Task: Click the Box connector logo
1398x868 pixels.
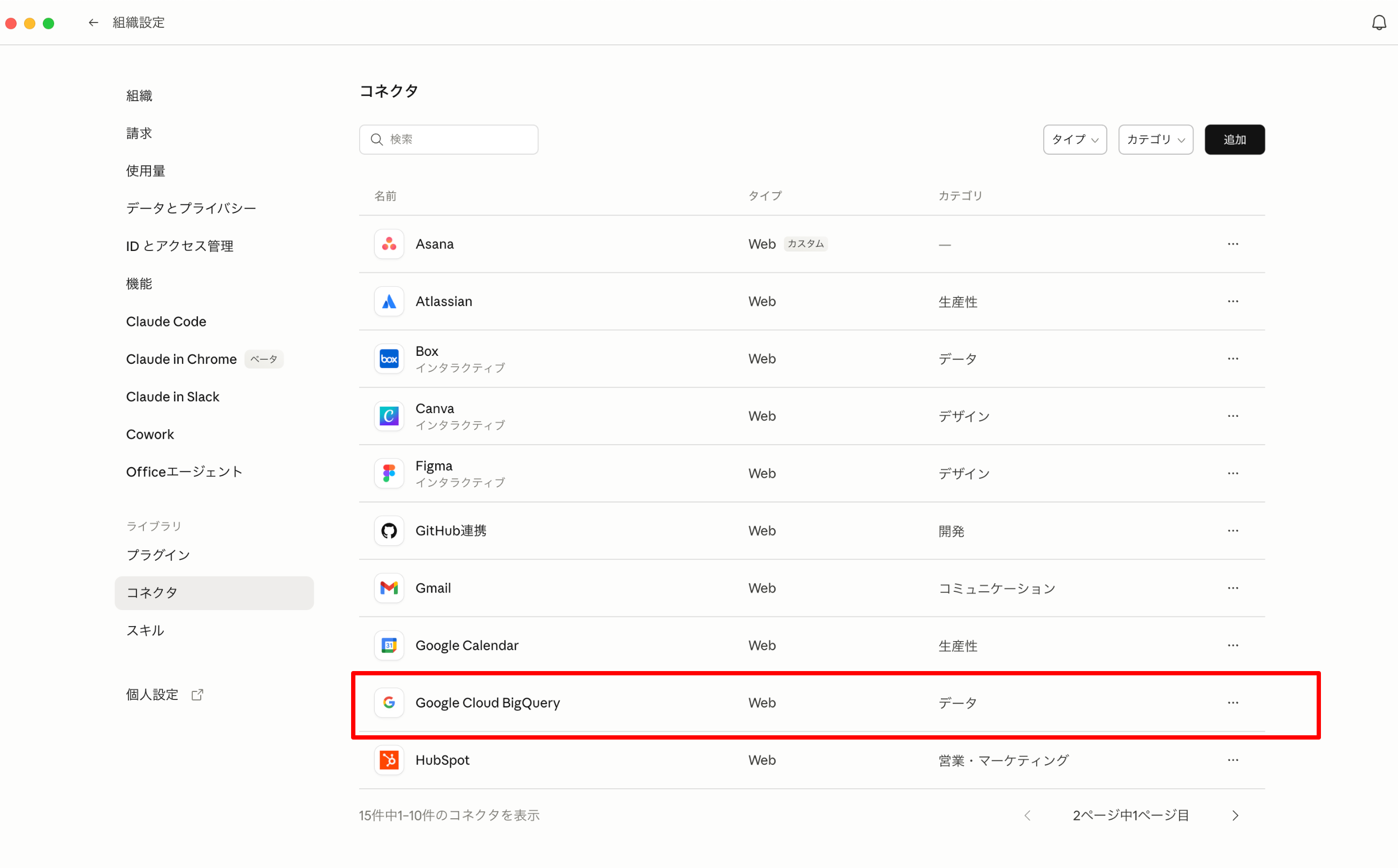Action: (389, 359)
